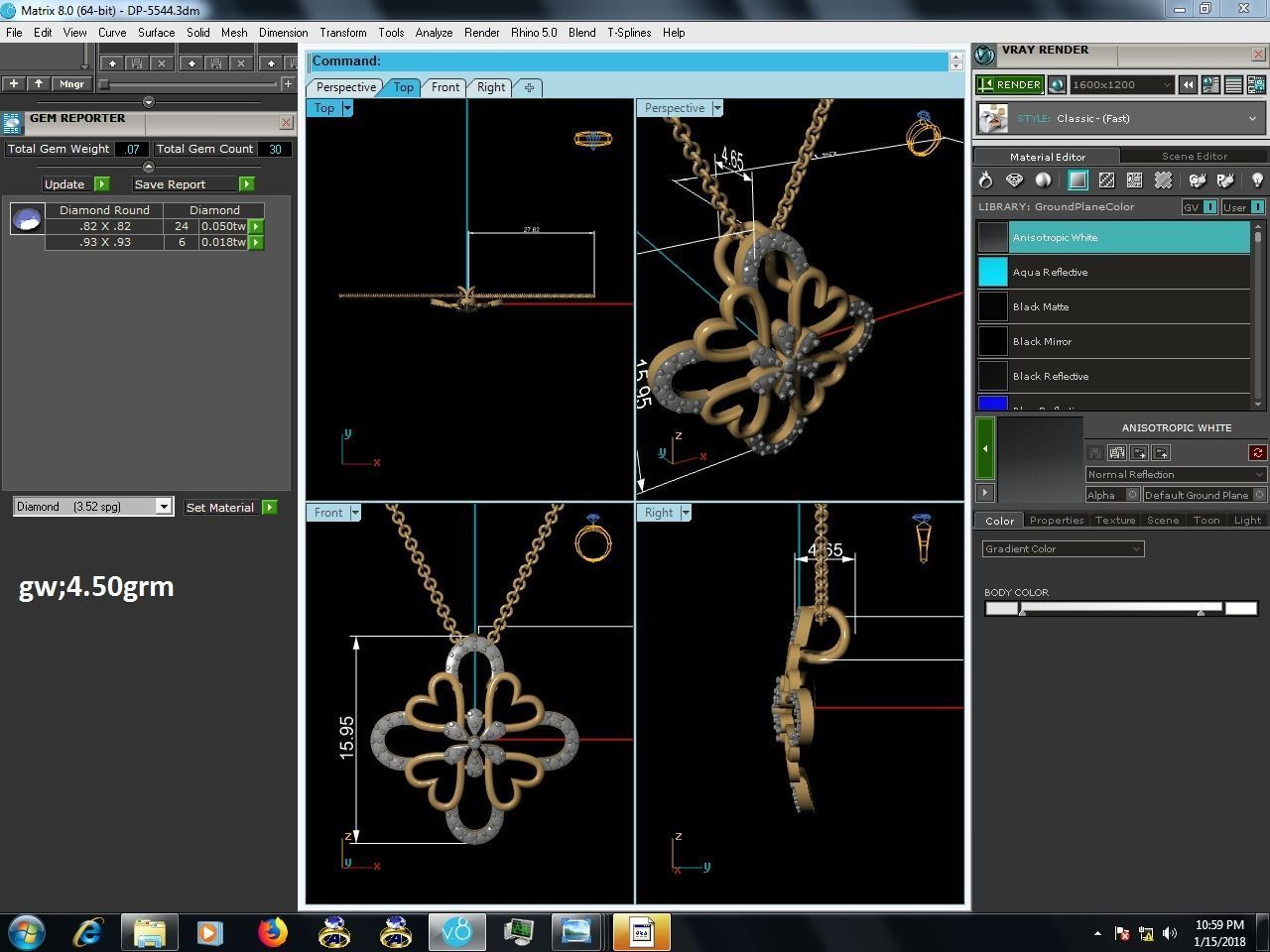Screen dimensions: 1270x952
Task: Click the render preview sphere icon
Action: tap(1057, 85)
